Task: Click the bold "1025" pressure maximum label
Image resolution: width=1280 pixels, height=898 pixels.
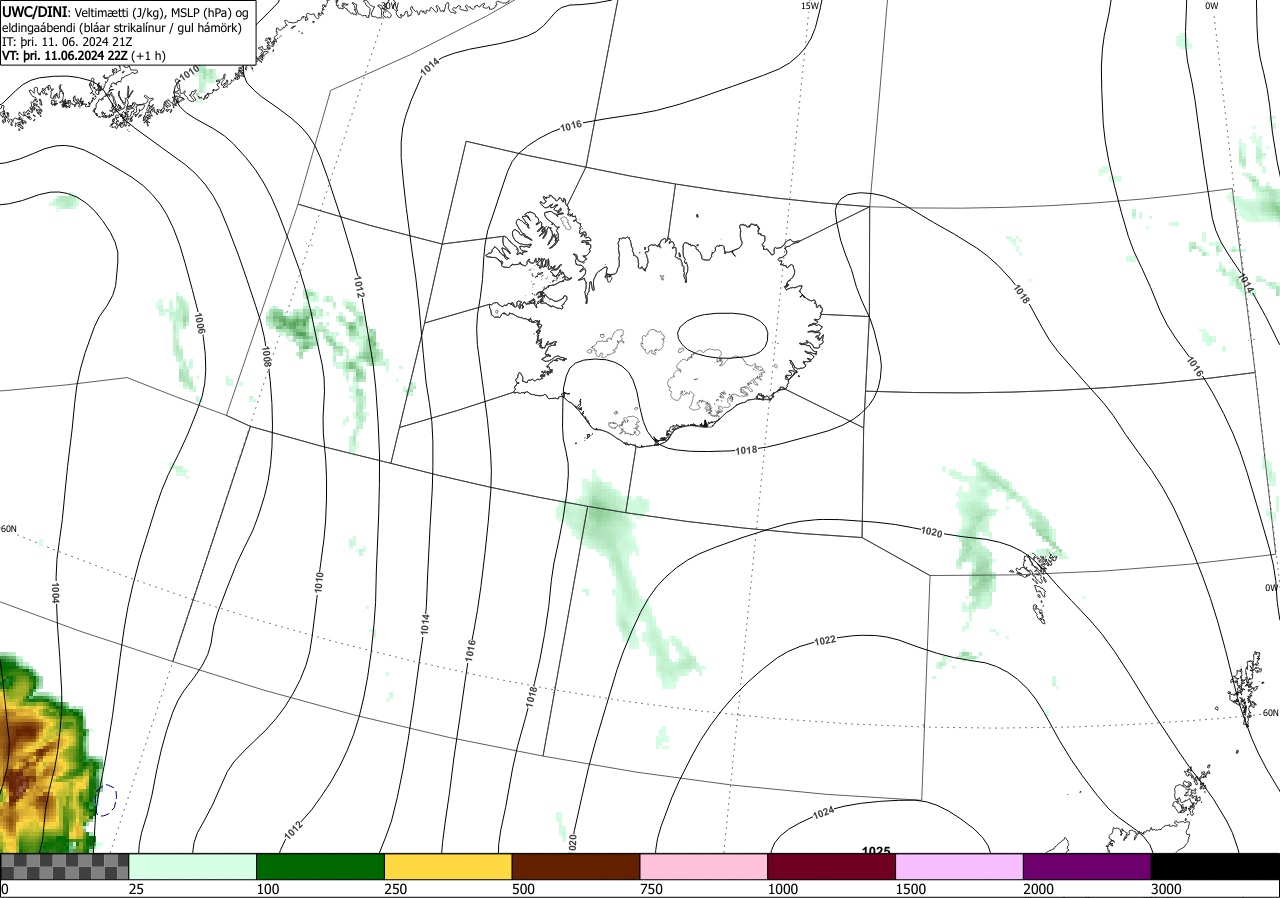Action: 876,850
